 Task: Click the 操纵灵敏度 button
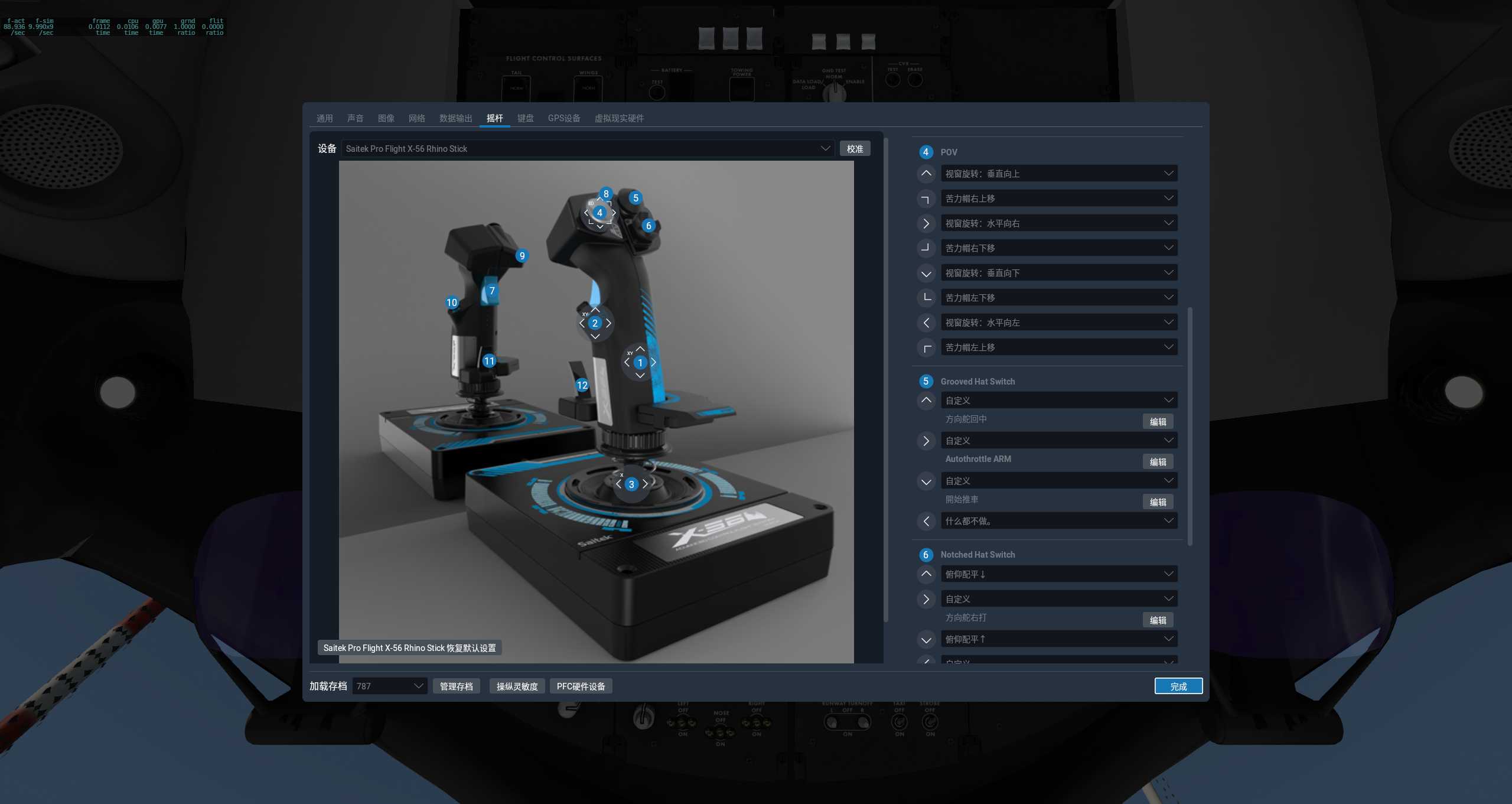517,686
